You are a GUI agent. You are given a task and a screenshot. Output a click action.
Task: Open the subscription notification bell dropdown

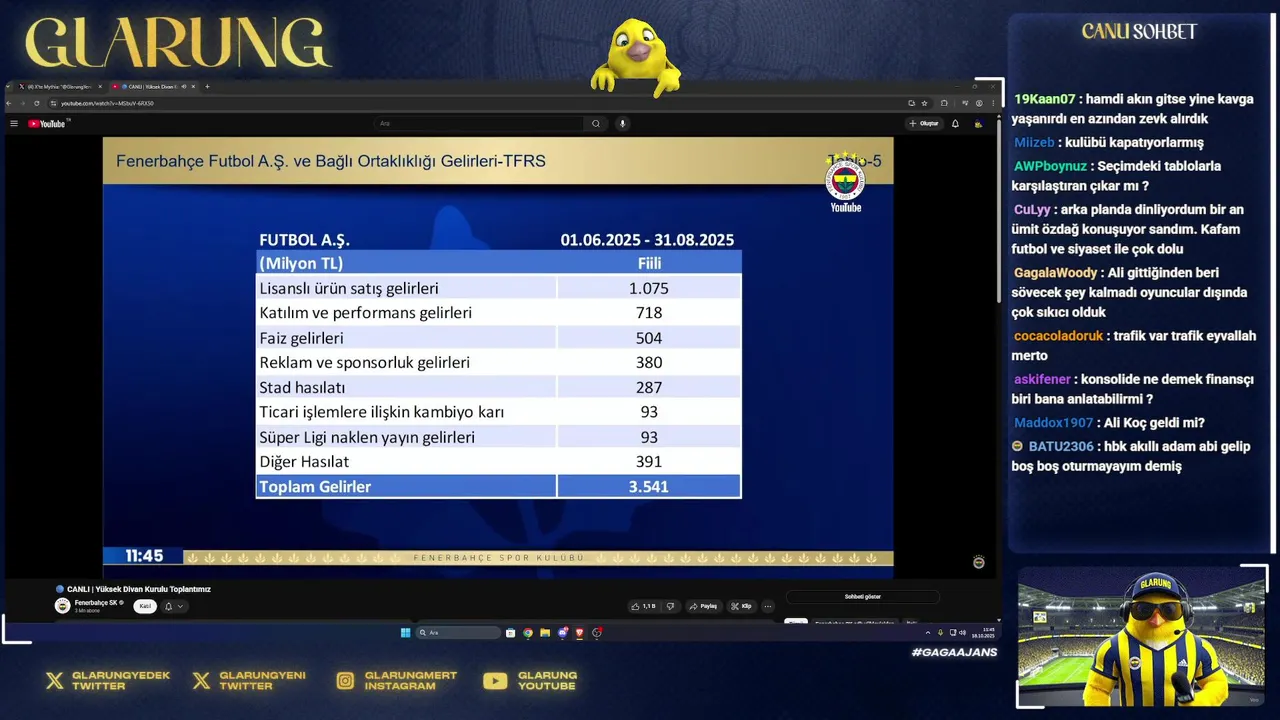tap(174, 606)
